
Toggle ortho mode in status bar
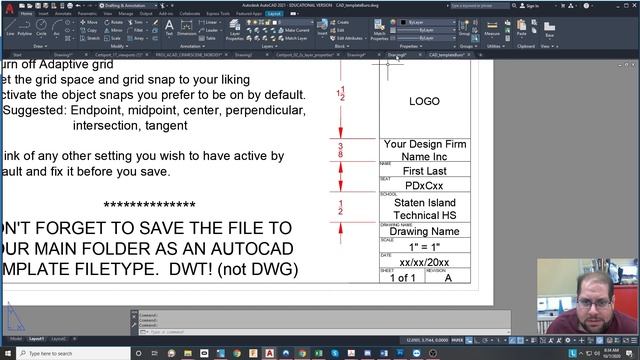pyautogui.click(x=477, y=340)
